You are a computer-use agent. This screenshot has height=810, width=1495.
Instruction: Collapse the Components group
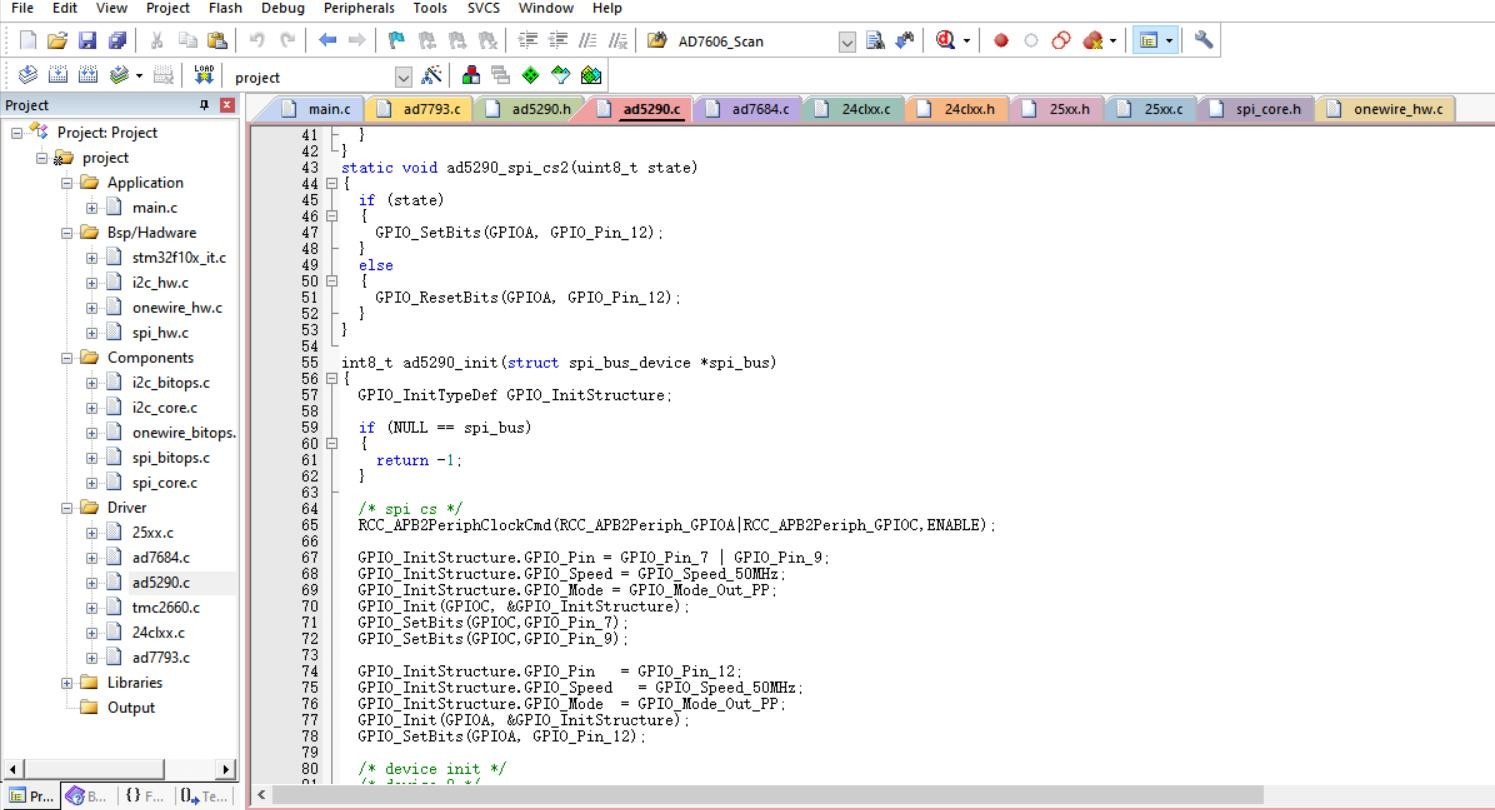66,358
